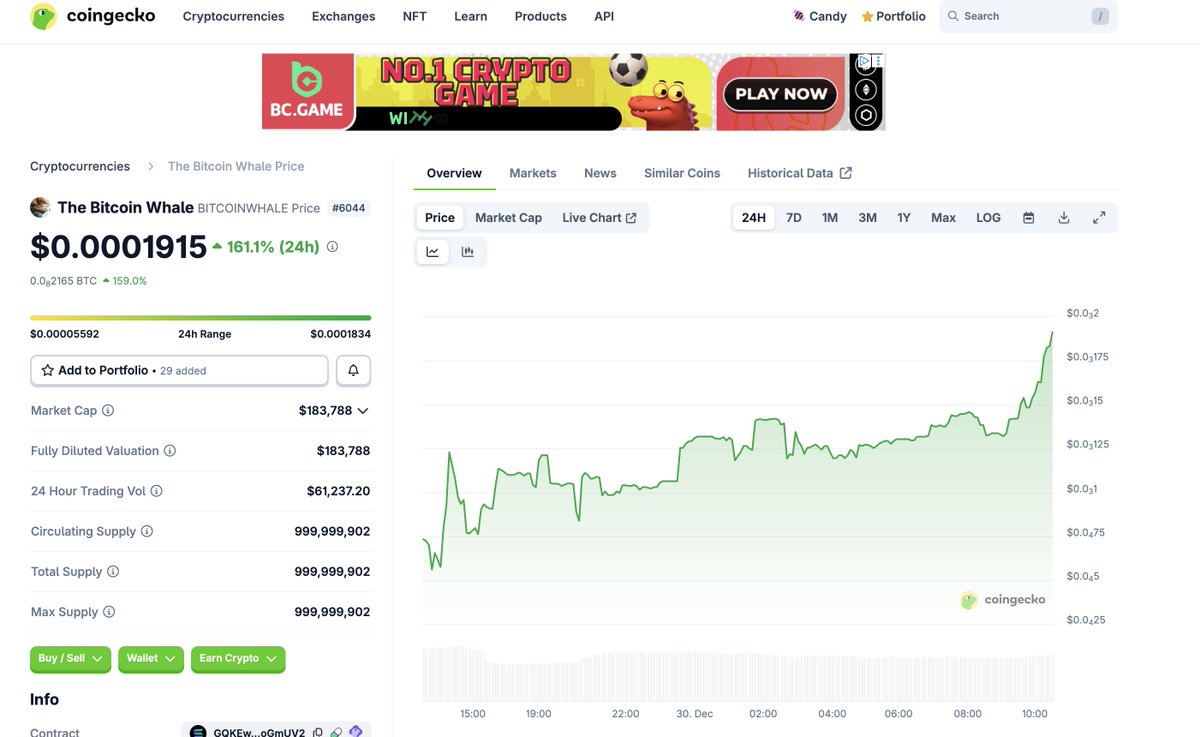1200x737 pixels.
Task: Select the Price chart toggle
Action: 440,218
